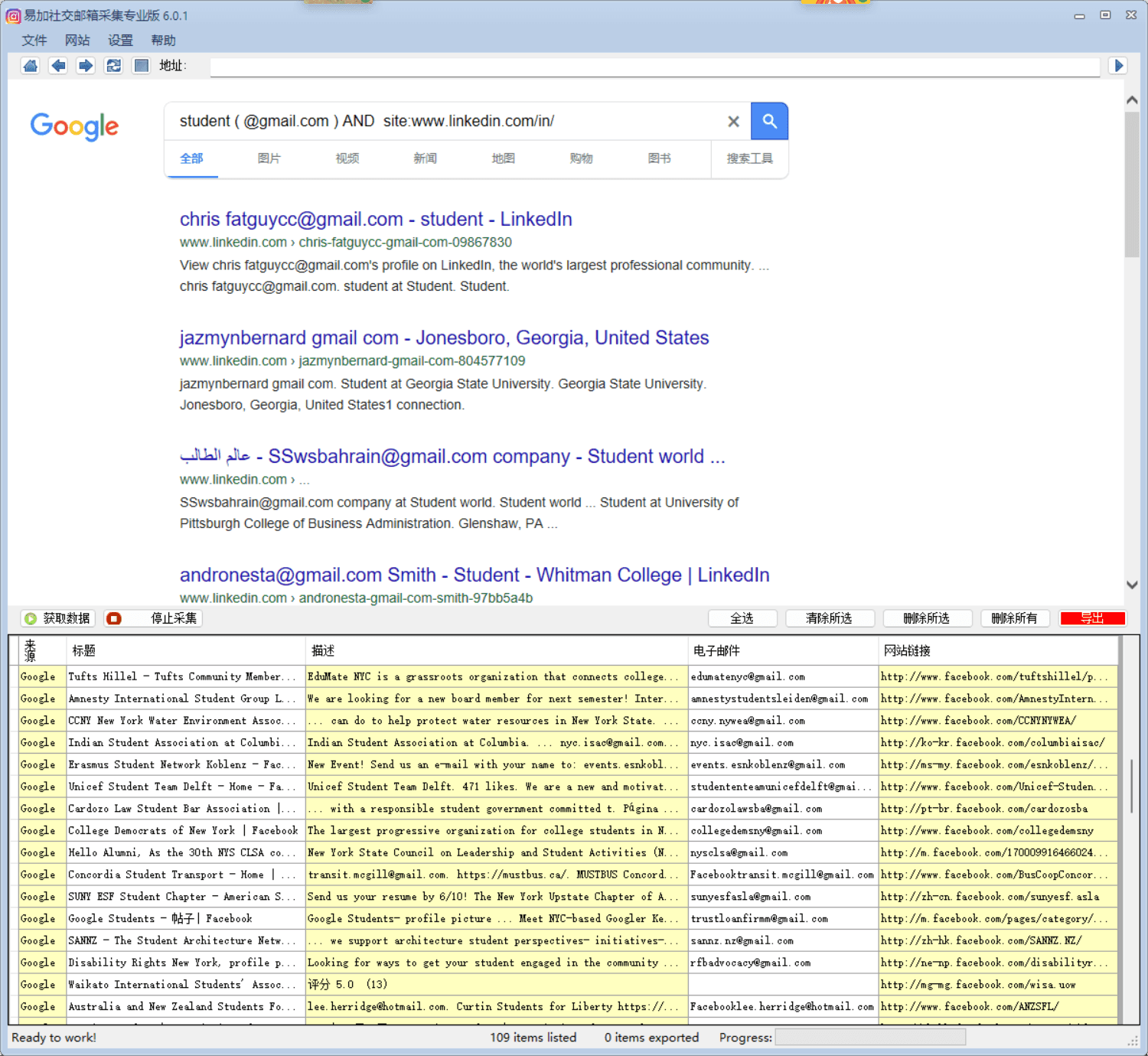Stop loading with the square stop icon
This screenshot has width=1148, height=1056.
(x=141, y=66)
